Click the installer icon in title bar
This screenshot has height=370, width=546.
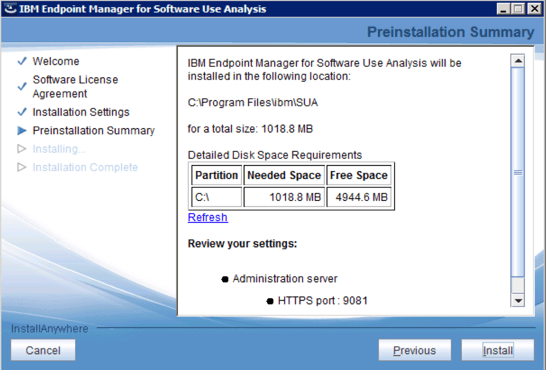pyautogui.click(x=10, y=9)
